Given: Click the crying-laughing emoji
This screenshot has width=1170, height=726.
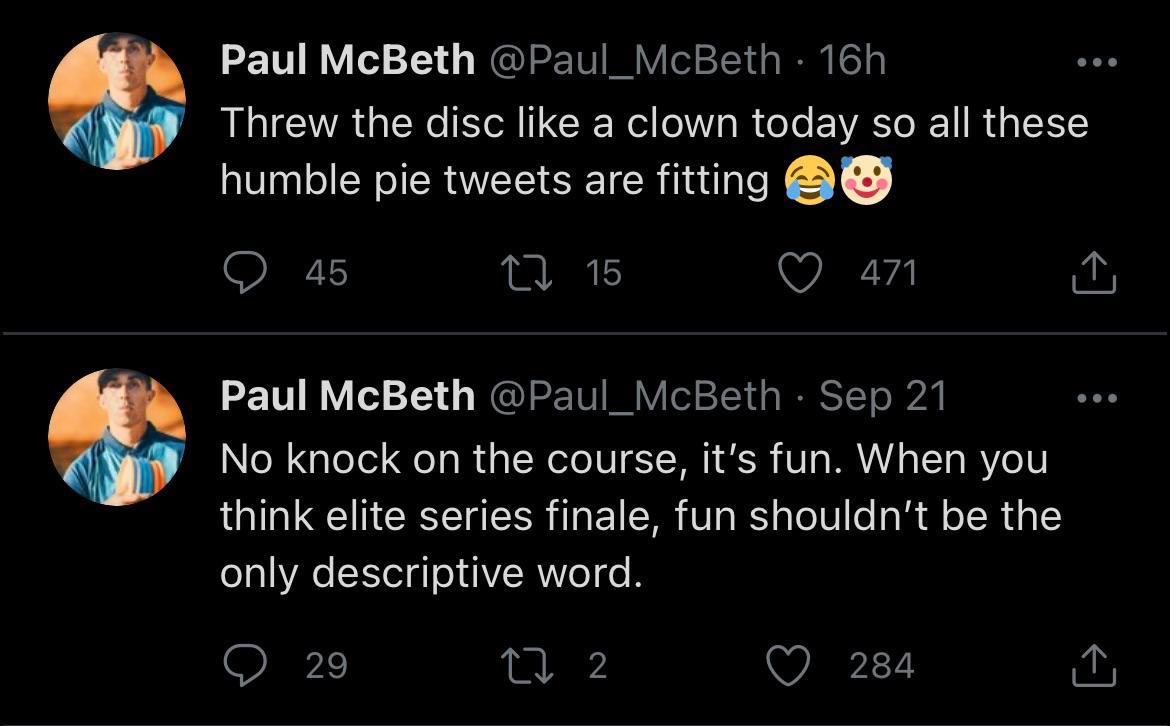Looking at the screenshot, I should coord(809,181).
